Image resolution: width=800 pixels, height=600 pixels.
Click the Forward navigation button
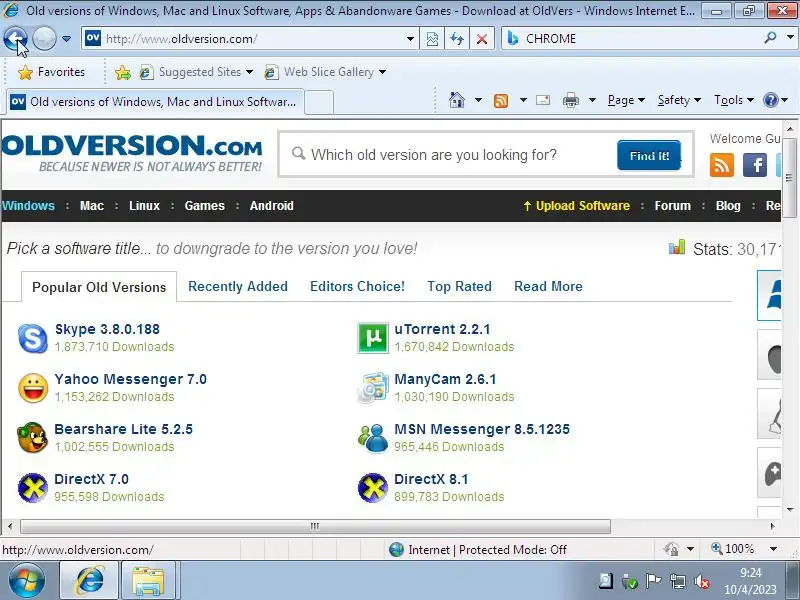tap(44, 38)
